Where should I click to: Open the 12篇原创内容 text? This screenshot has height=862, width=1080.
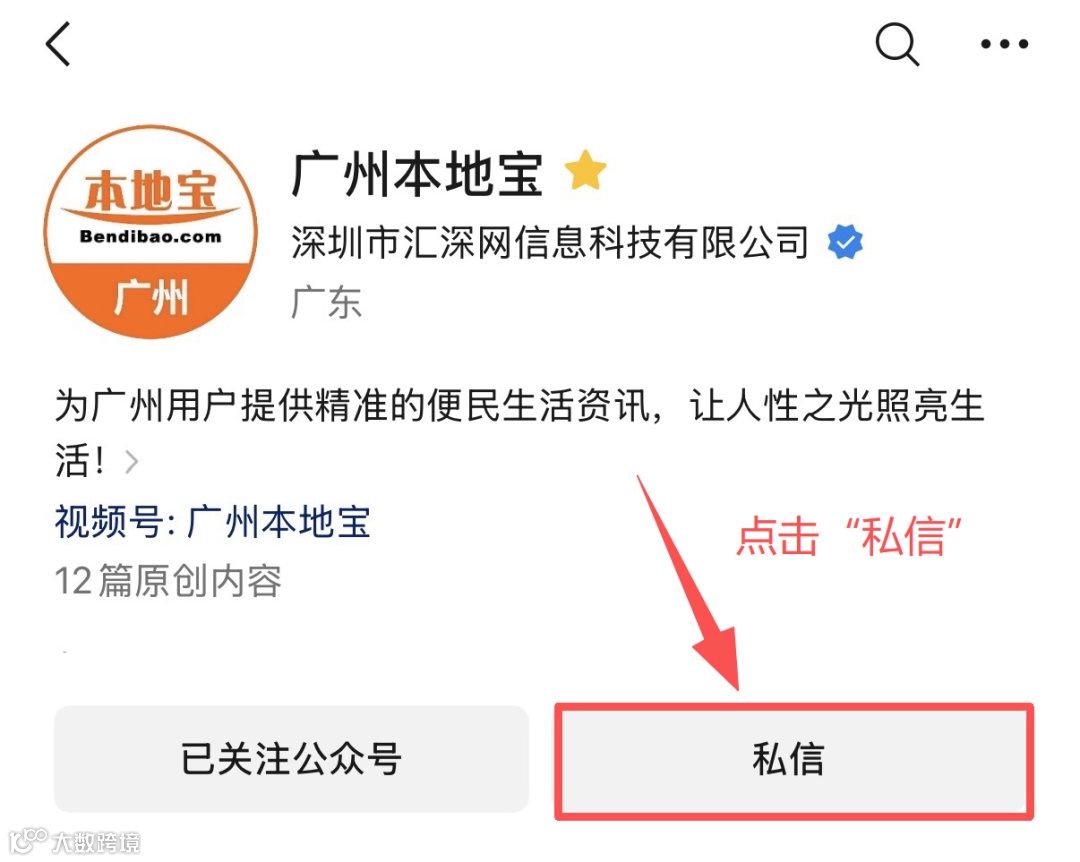click(x=168, y=580)
